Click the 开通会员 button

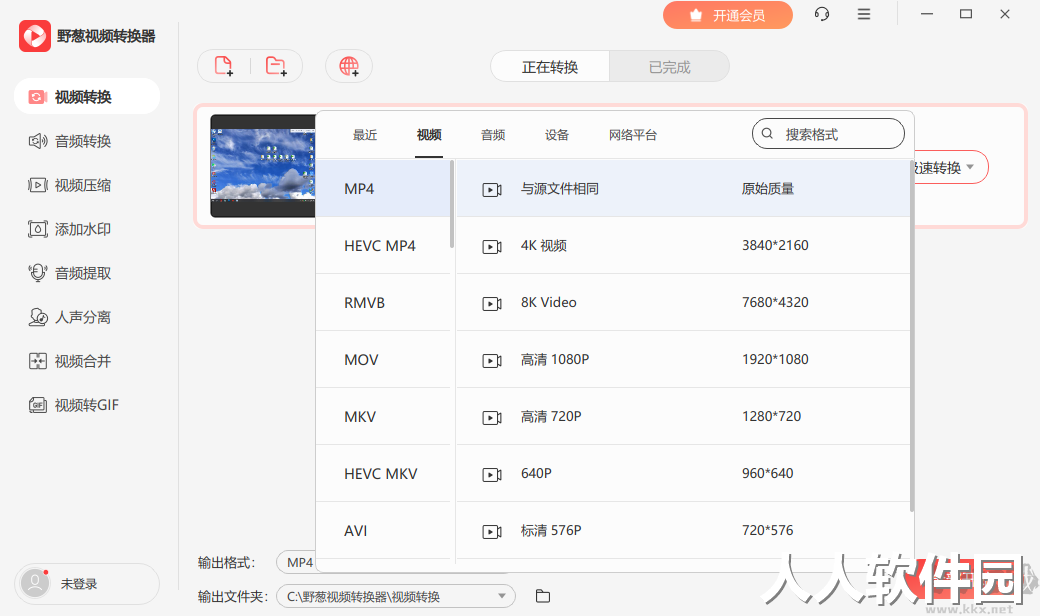pyautogui.click(x=728, y=15)
